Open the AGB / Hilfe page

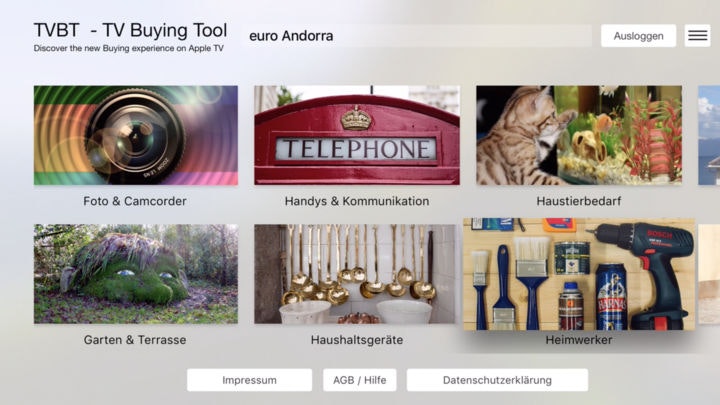360,380
